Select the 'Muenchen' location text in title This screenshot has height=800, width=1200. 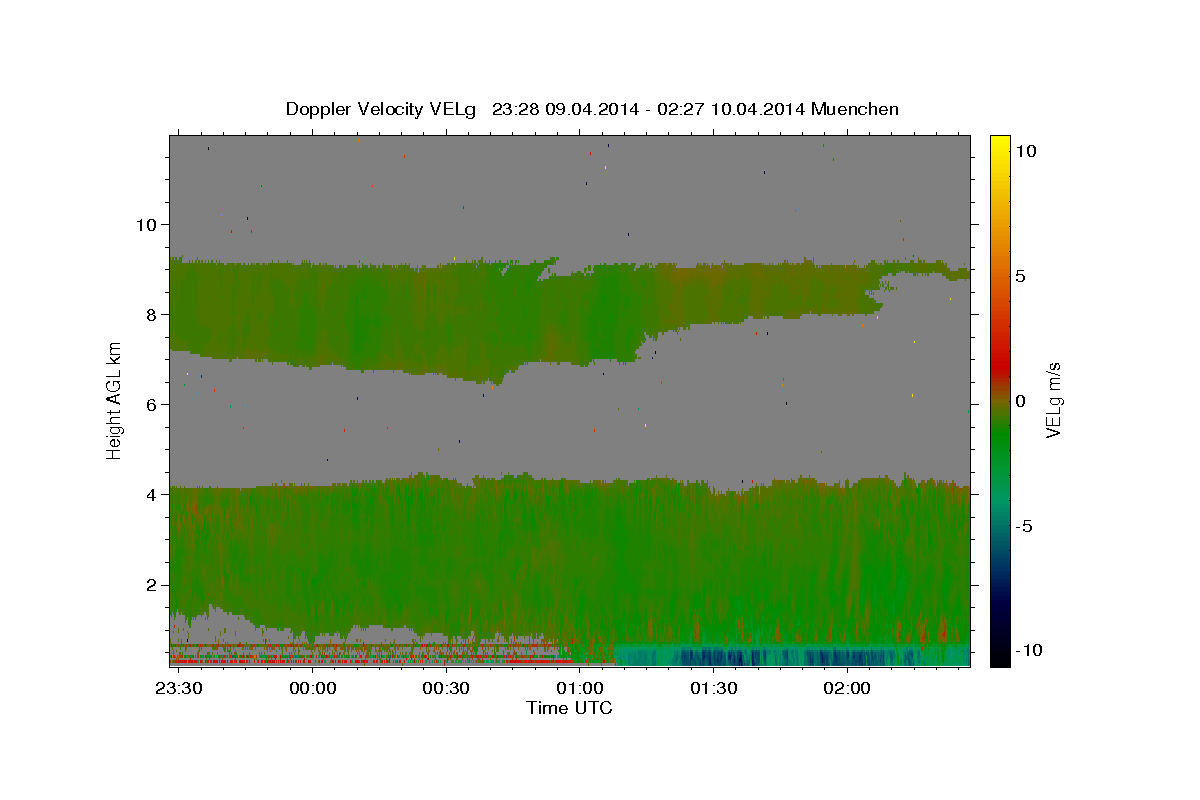(x=853, y=109)
